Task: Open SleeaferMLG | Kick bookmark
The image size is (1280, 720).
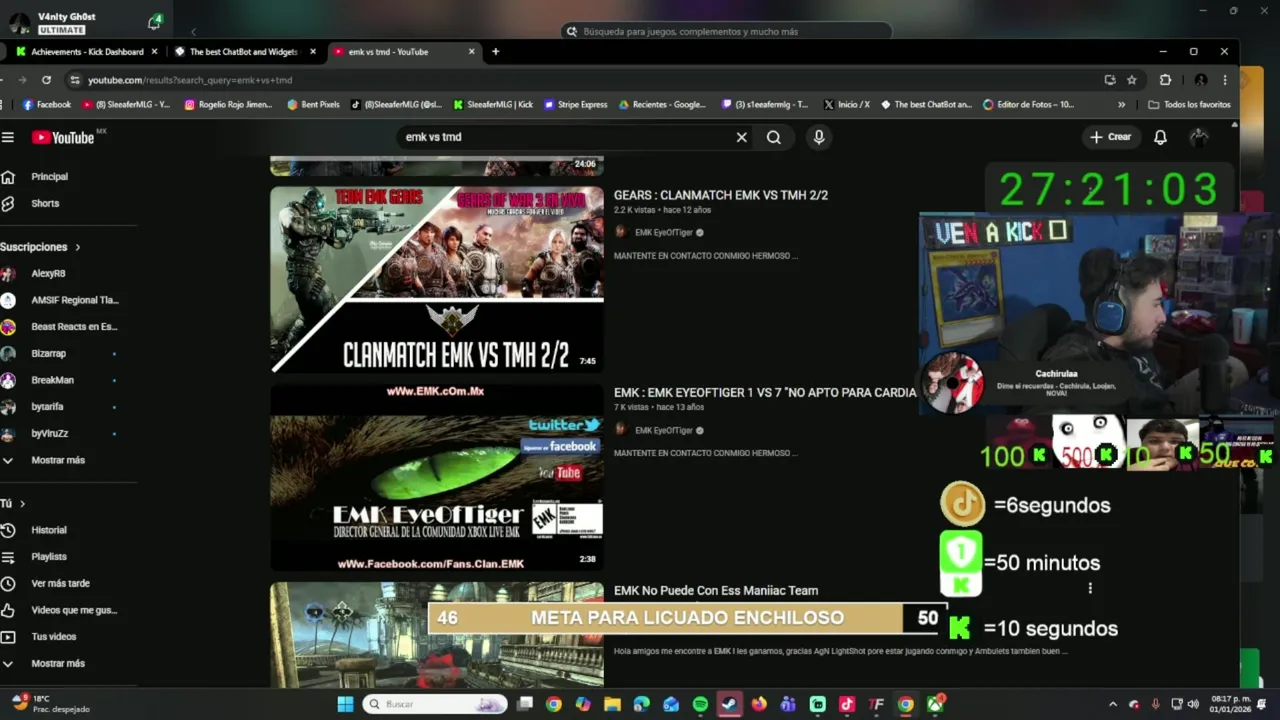Action: (x=493, y=104)
